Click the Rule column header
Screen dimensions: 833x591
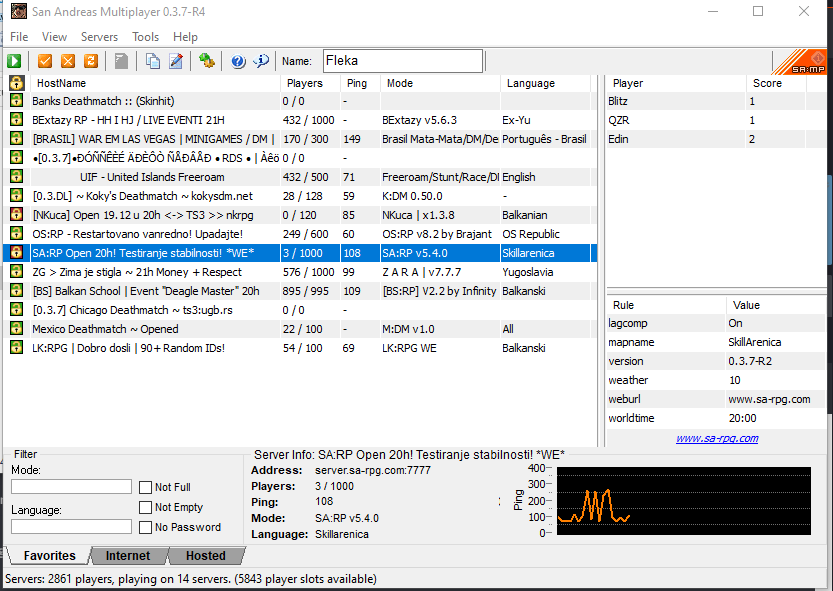(666, 305)
